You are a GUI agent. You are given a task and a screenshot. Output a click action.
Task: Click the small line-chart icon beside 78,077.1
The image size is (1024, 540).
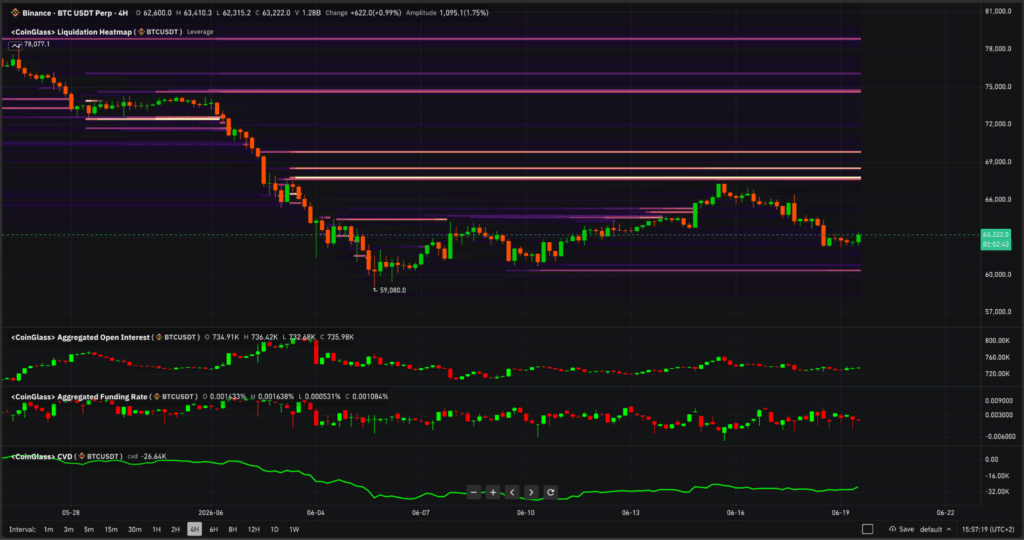pos(16,44)
